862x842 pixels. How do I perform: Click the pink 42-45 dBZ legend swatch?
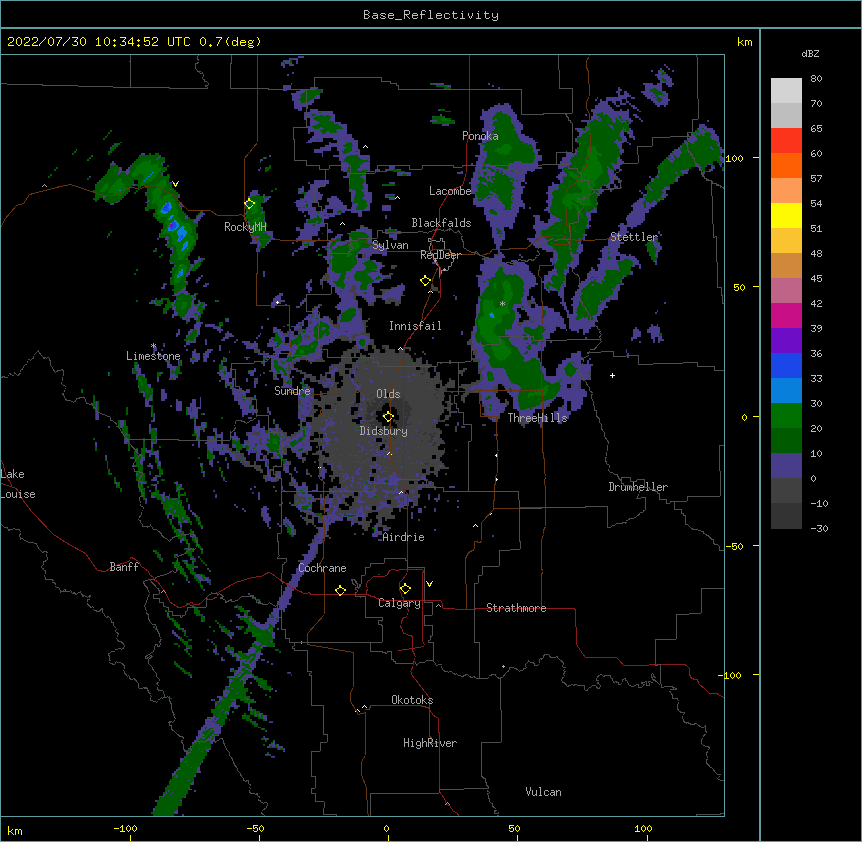786,291
